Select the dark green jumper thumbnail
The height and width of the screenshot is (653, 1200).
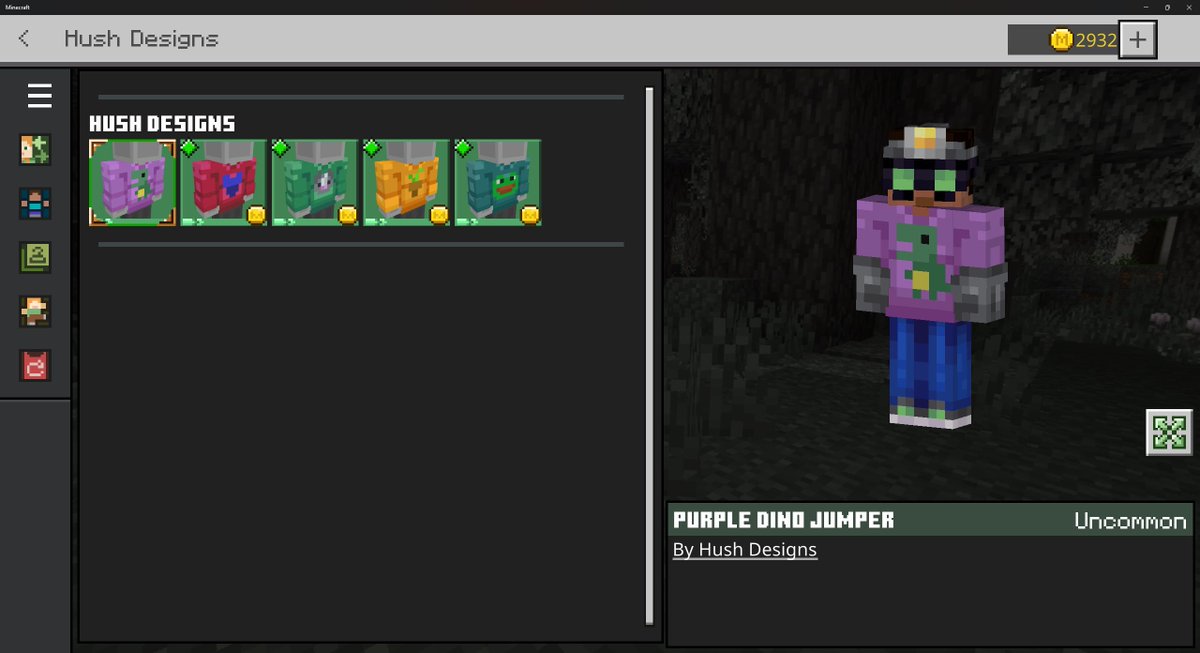(315, 182)
